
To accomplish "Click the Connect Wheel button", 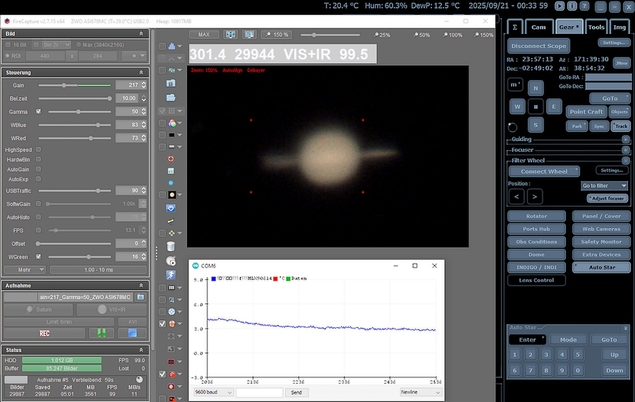I will pyautogui.click(x=544, y=171).
